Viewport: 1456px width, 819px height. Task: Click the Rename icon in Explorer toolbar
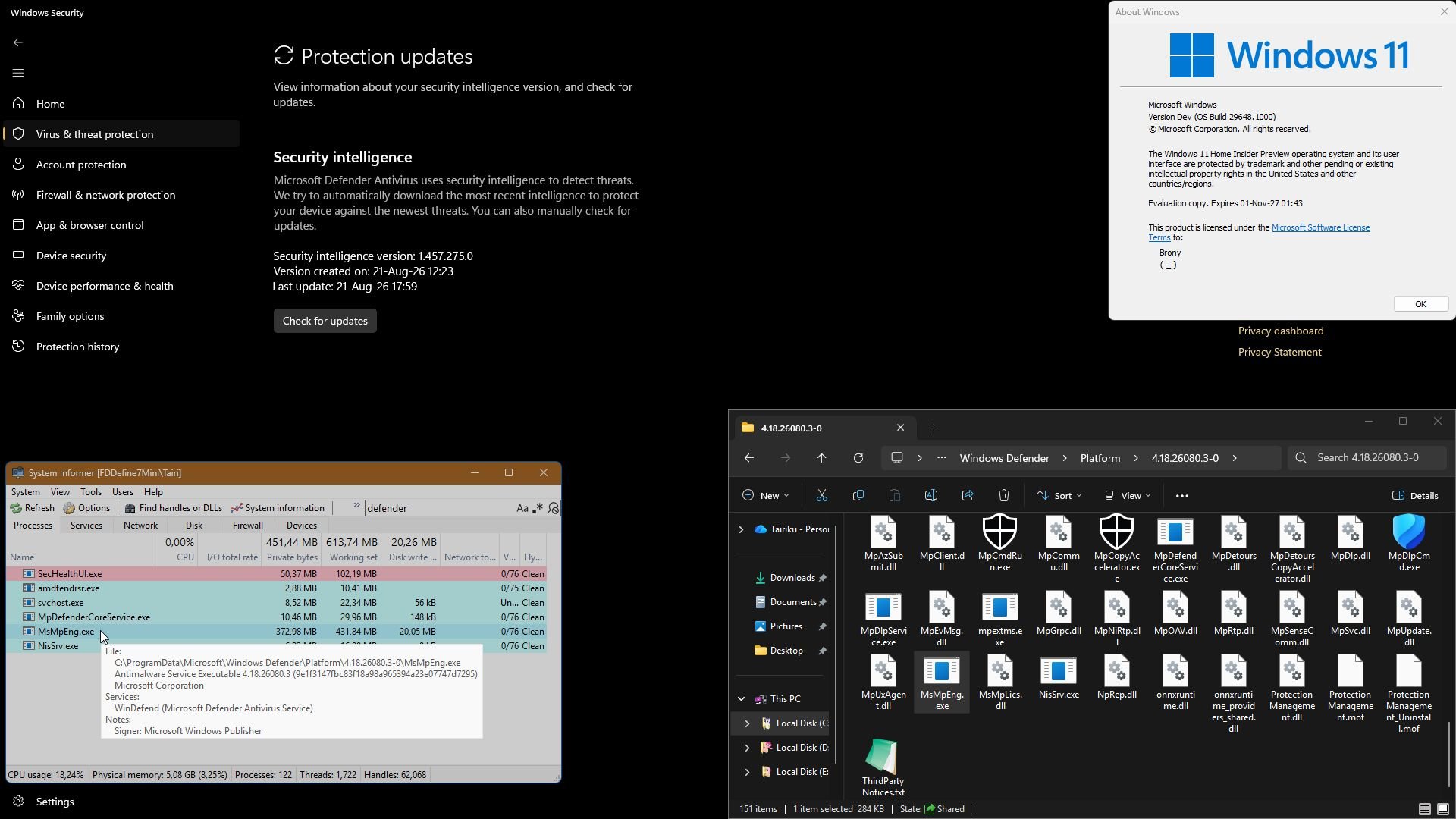(x=930, y=496)
